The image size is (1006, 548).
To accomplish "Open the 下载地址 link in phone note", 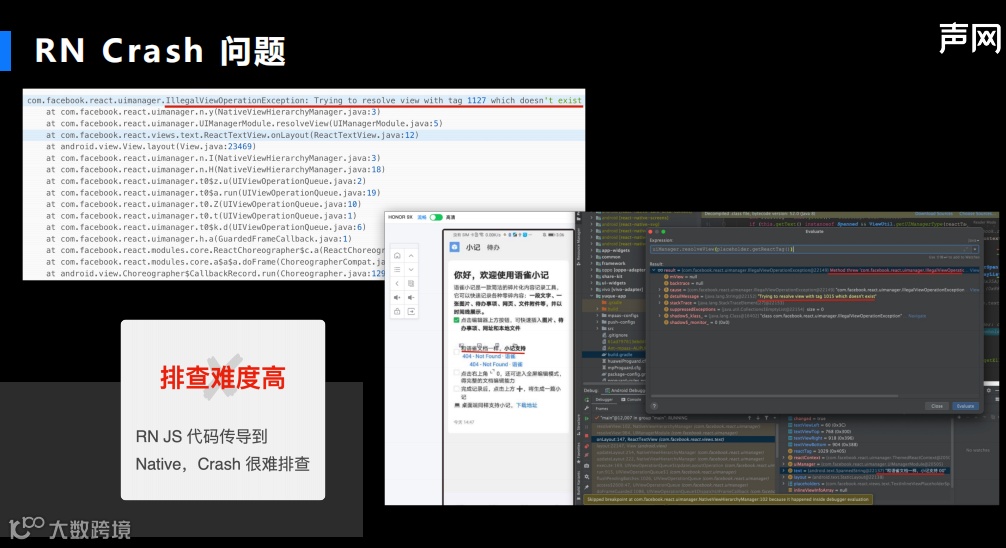I will click(x=527, y=405).
